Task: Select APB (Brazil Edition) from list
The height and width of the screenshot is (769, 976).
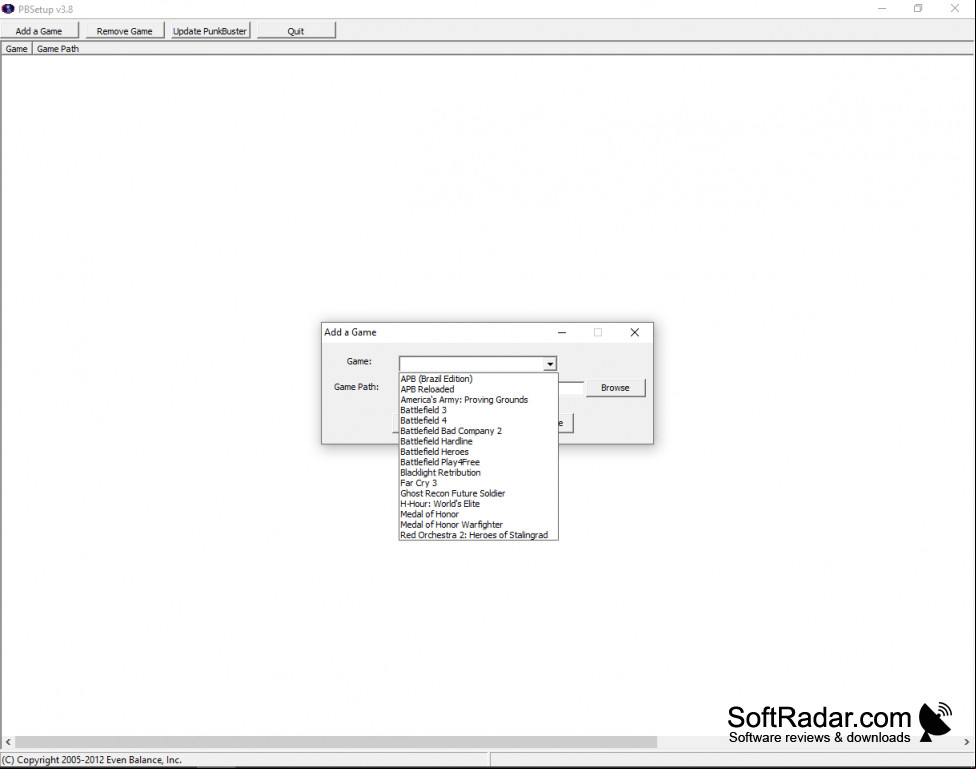Action: point(478,379)
